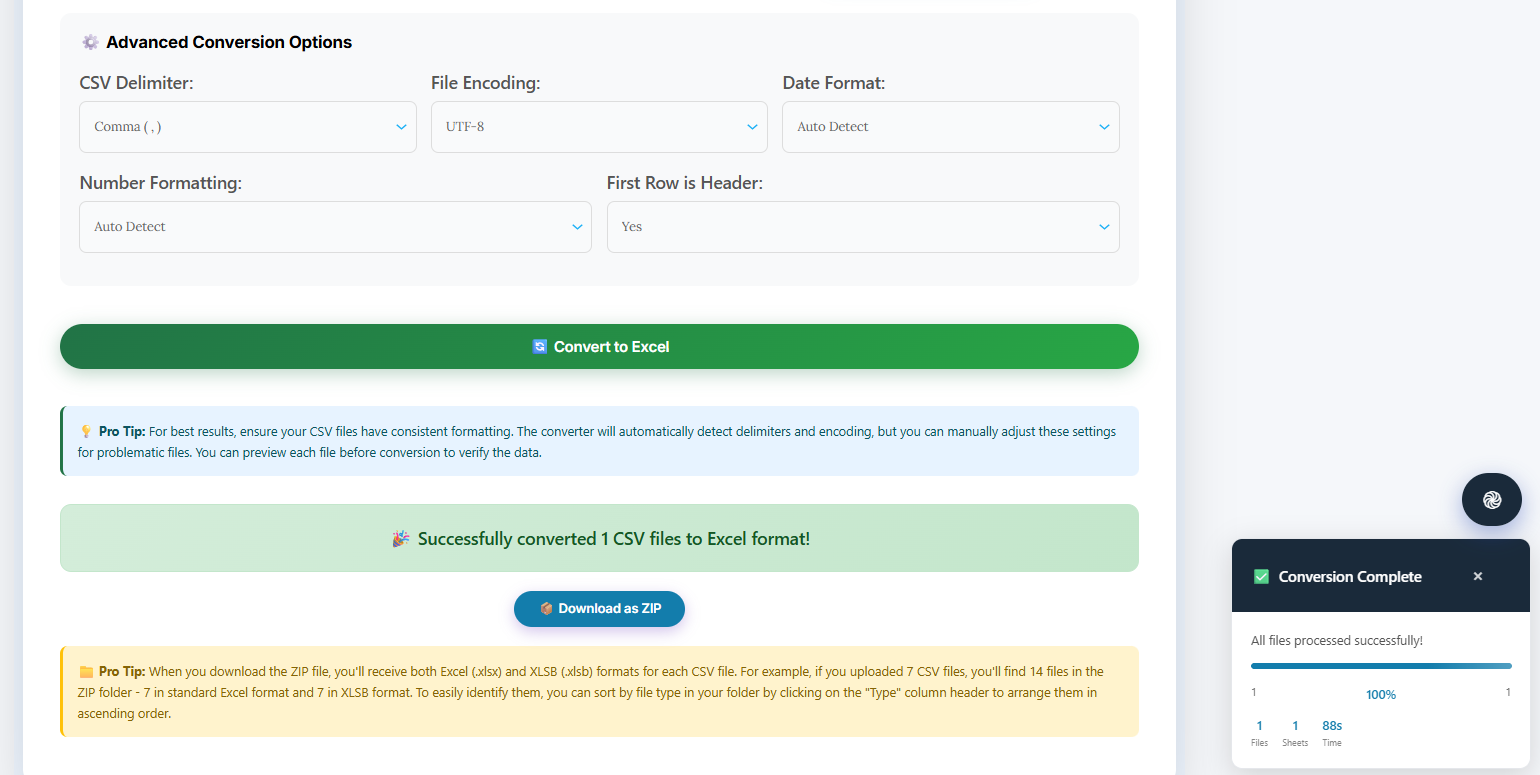Click the 'All files processed successfully!' message
The image size is (1540, 775).
pyautogui.click(x=1336, y=640)
